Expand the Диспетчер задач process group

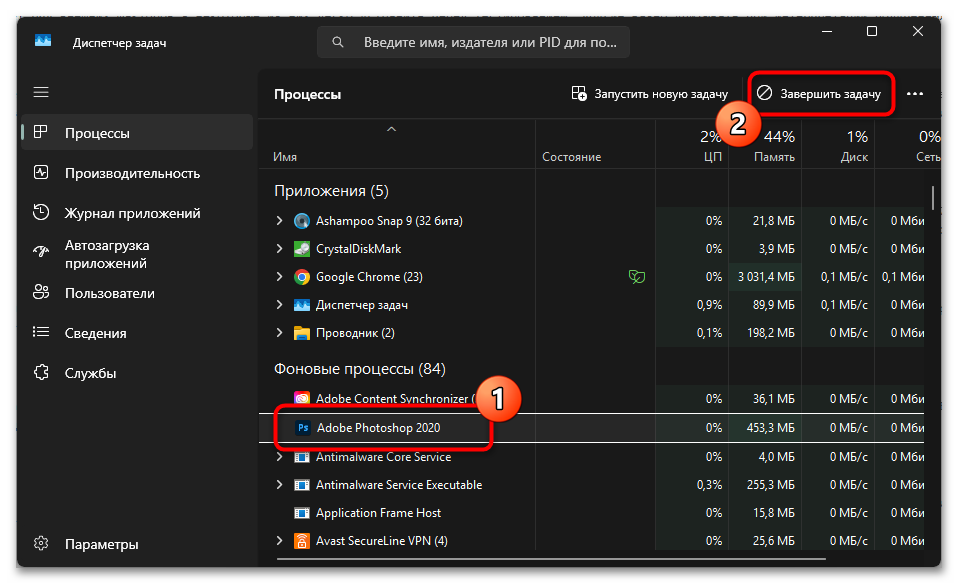coord(280,305)
